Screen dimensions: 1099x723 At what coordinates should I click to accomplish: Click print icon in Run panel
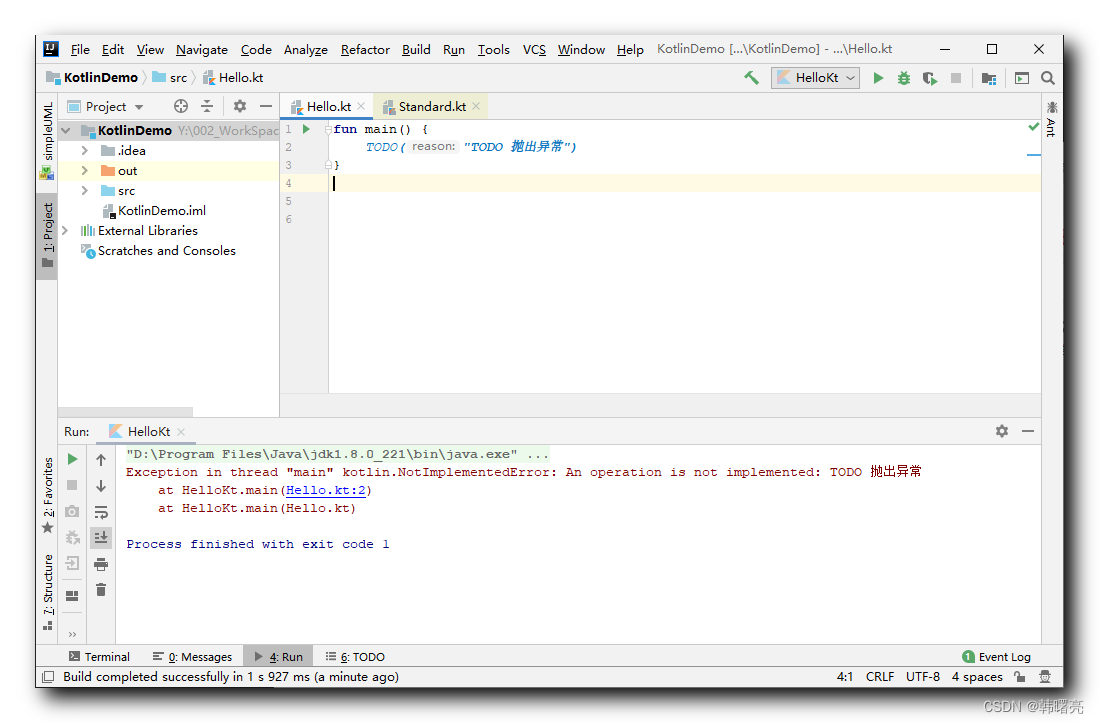point(101,564)
